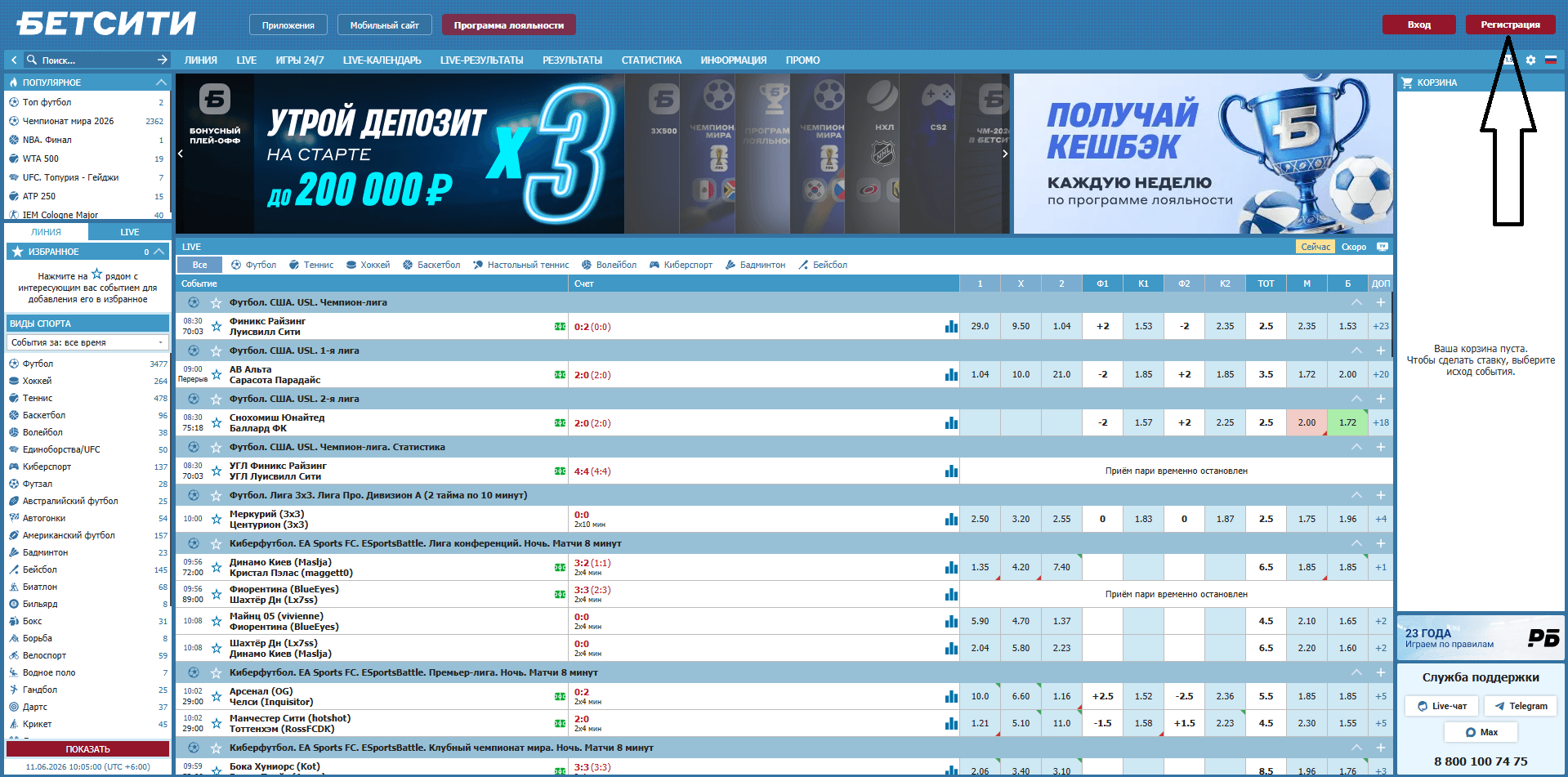Screen dimensions: 1568x777
Task: Collapse the ПОПУЛЯРНОЕ section
Action: (x=161, y=83)
